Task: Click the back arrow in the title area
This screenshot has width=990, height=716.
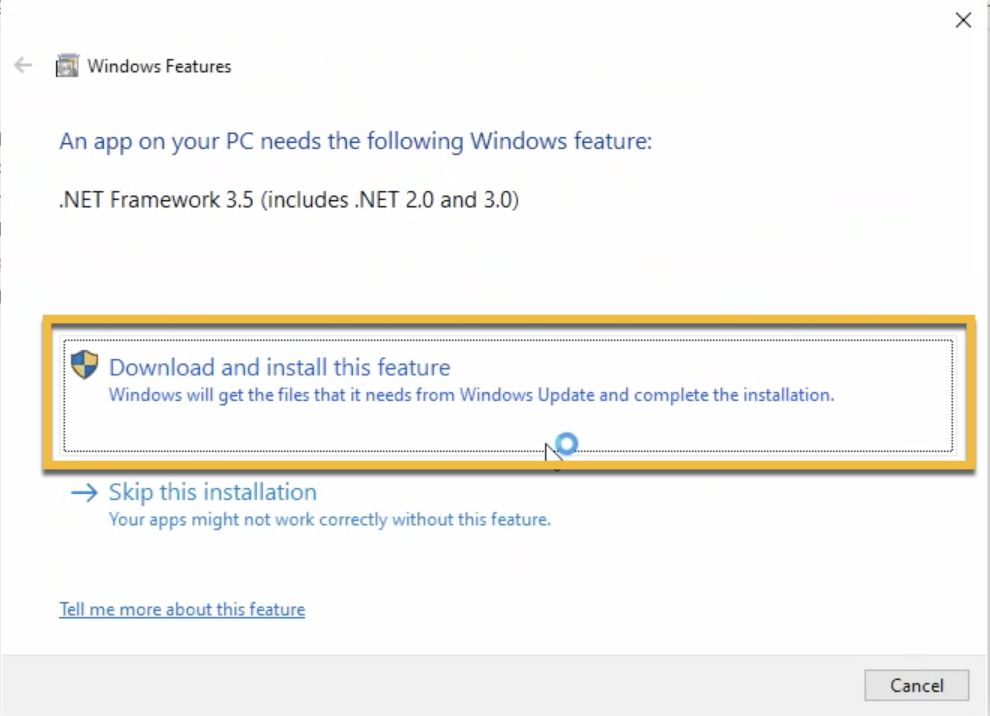Action: click(23, 66)
